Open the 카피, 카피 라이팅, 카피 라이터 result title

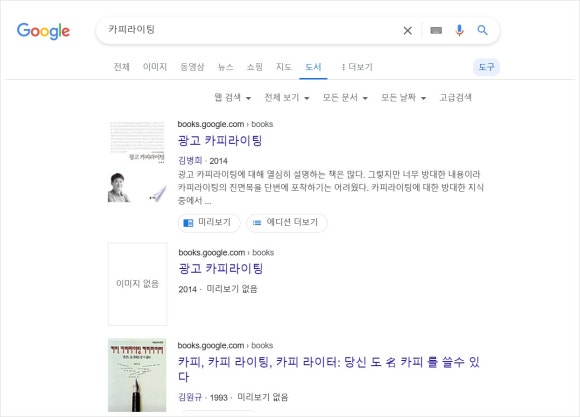(x=328, y=369)
